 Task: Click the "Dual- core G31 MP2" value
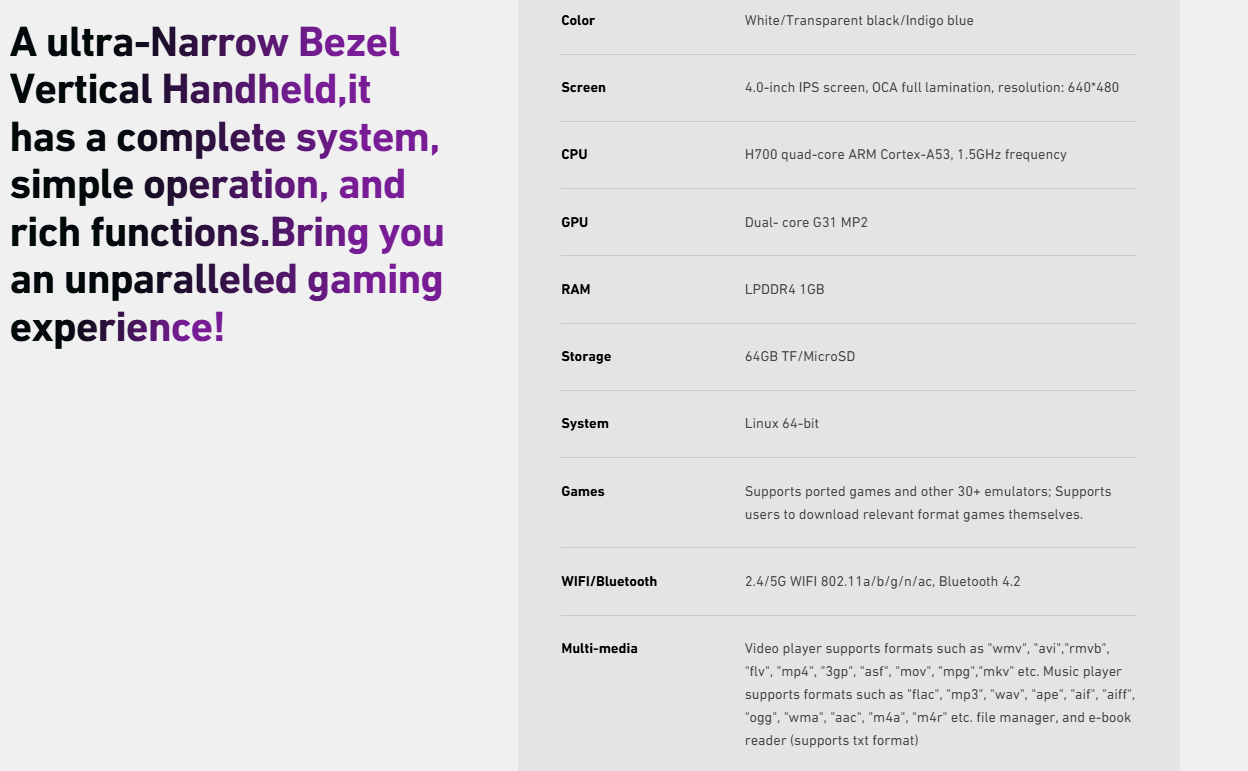pyautogui.click(x=806, y=222)
